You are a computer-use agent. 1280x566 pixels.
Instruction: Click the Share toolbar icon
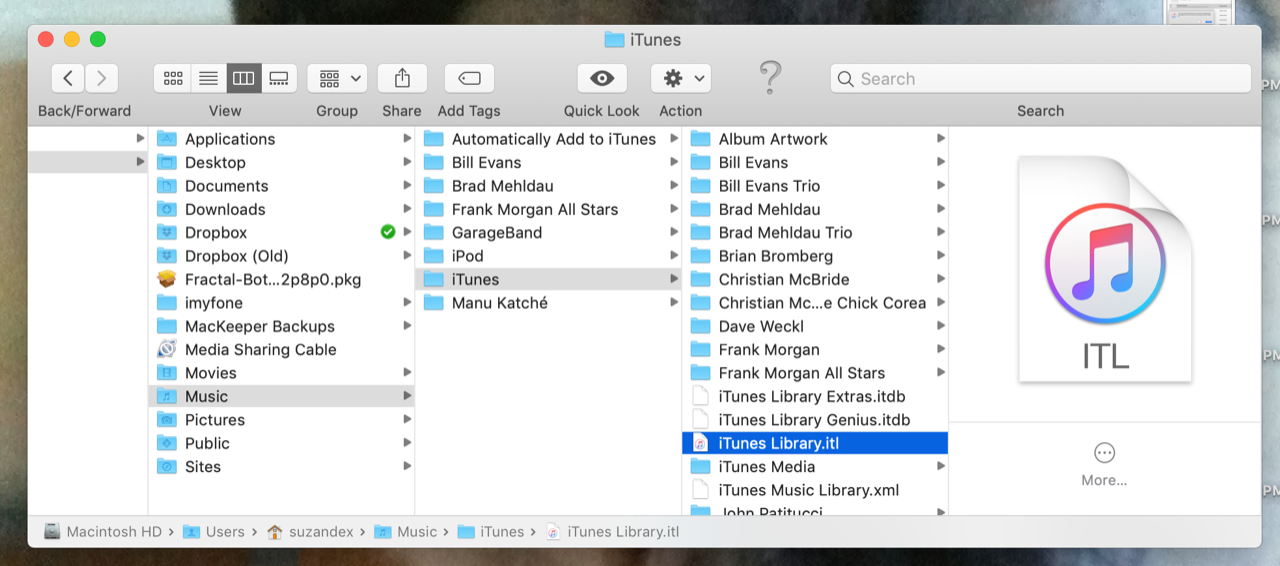402,78
